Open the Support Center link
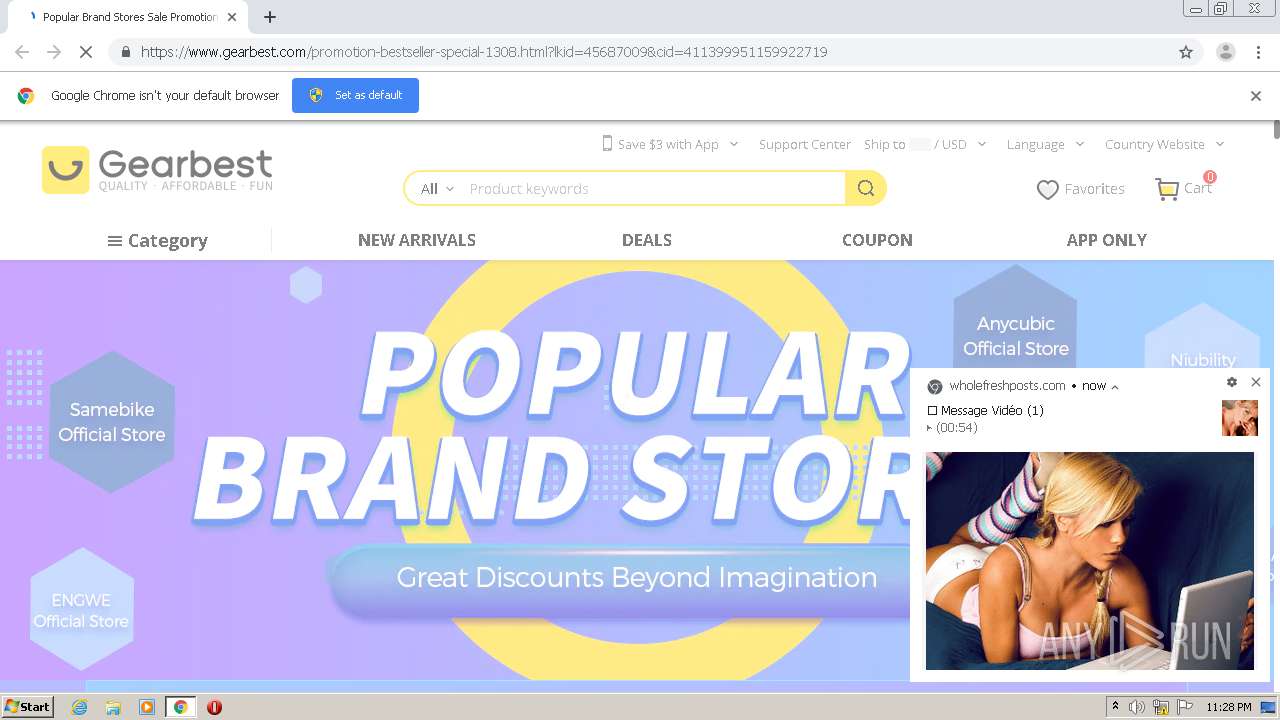 click(x=805, y=144)
